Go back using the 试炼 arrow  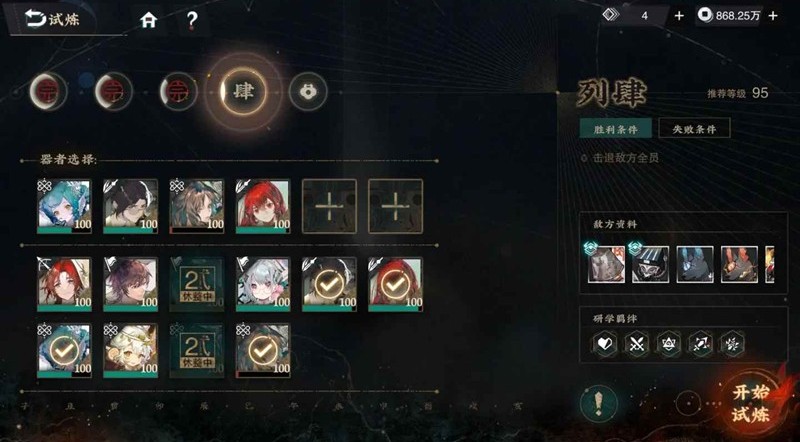52,20
